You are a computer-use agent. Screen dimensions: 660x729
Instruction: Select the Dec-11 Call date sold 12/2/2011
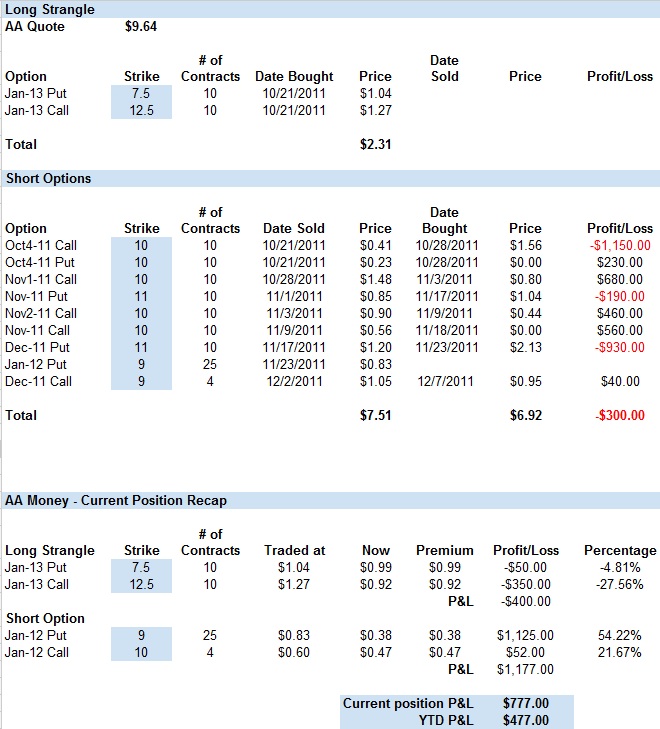coord(294,381)
